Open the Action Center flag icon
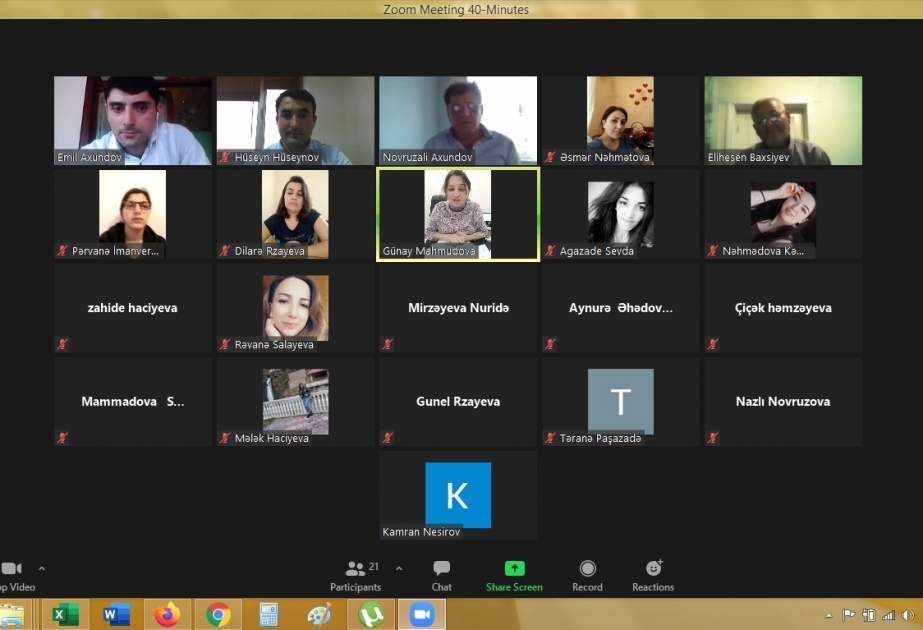 point(848,616)
